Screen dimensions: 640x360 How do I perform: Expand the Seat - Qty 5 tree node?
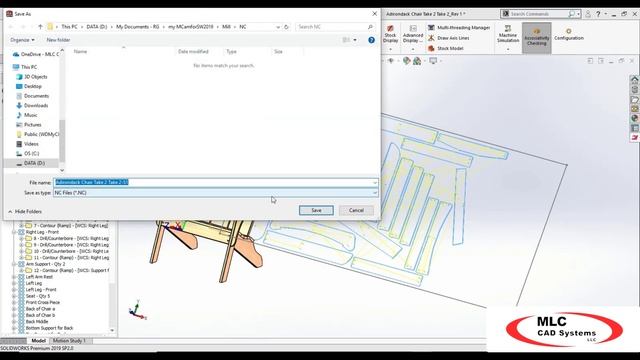click(15, 296)
